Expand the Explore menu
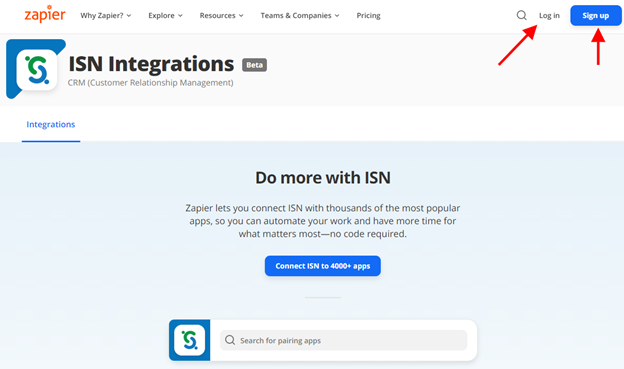Viewport: 624px width, 369px height. (x=166, y=16)
